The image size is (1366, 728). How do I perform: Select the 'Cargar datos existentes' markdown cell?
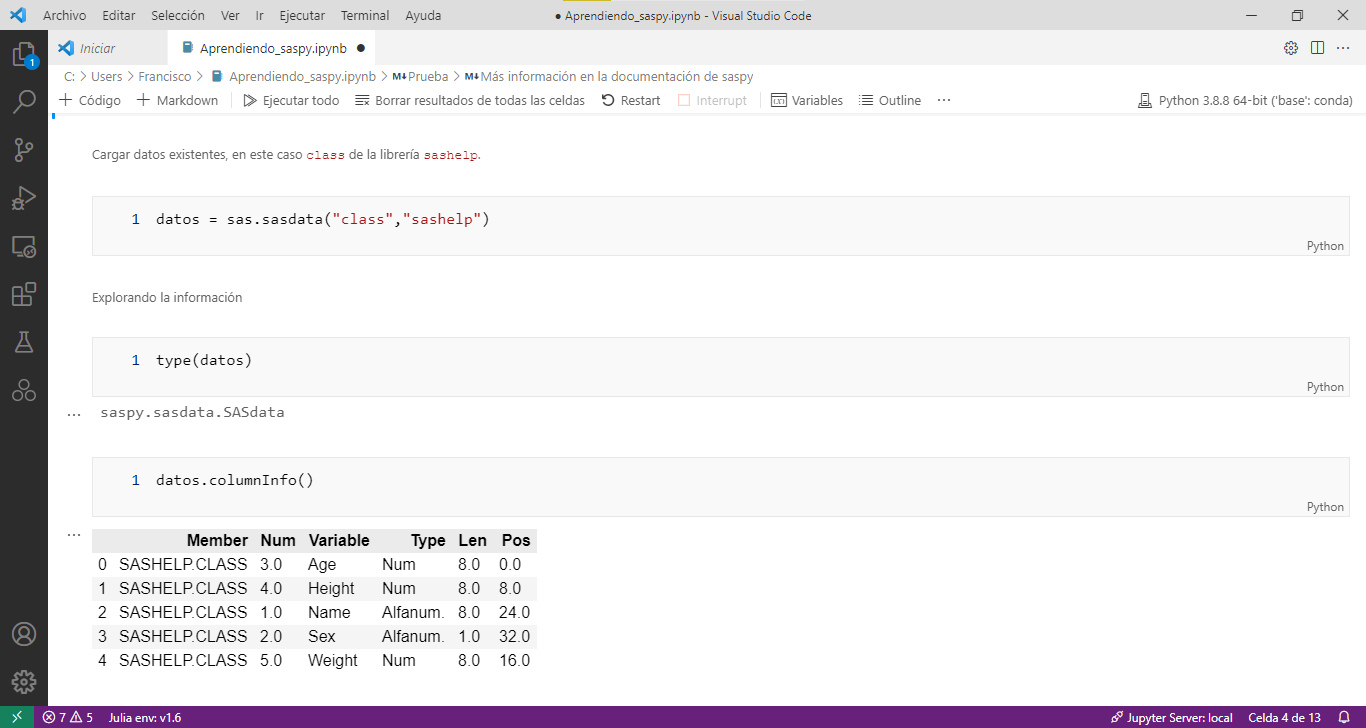(x=287, y=155)
